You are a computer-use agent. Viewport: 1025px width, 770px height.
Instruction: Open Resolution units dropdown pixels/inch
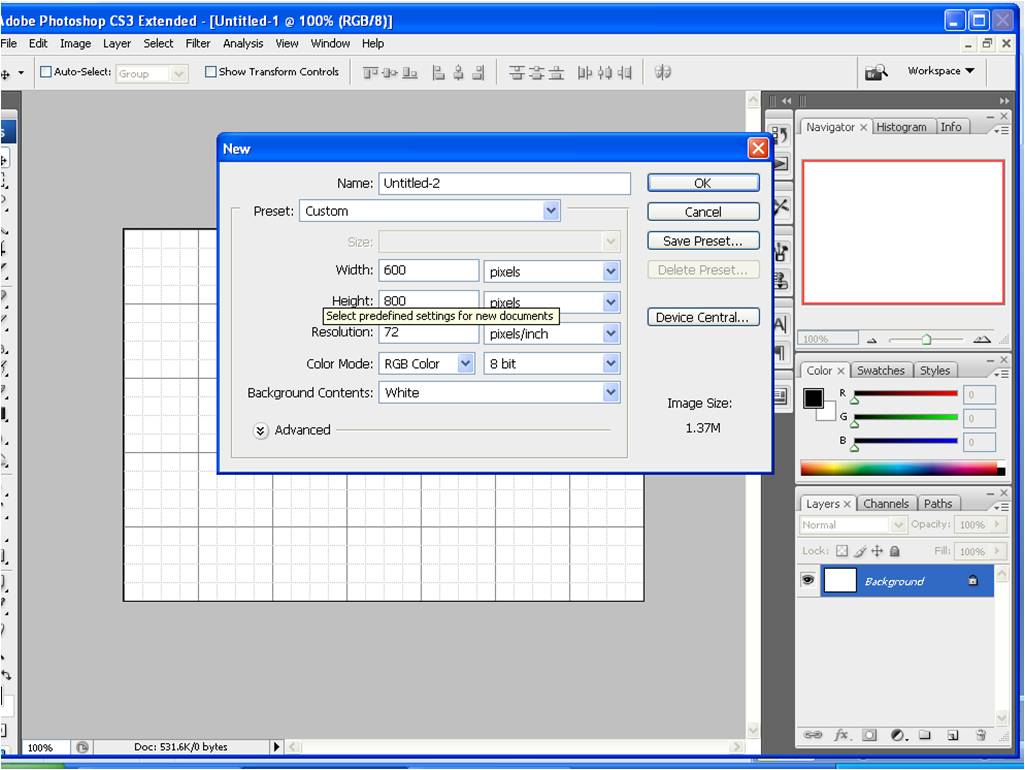[x=551, y=334]
